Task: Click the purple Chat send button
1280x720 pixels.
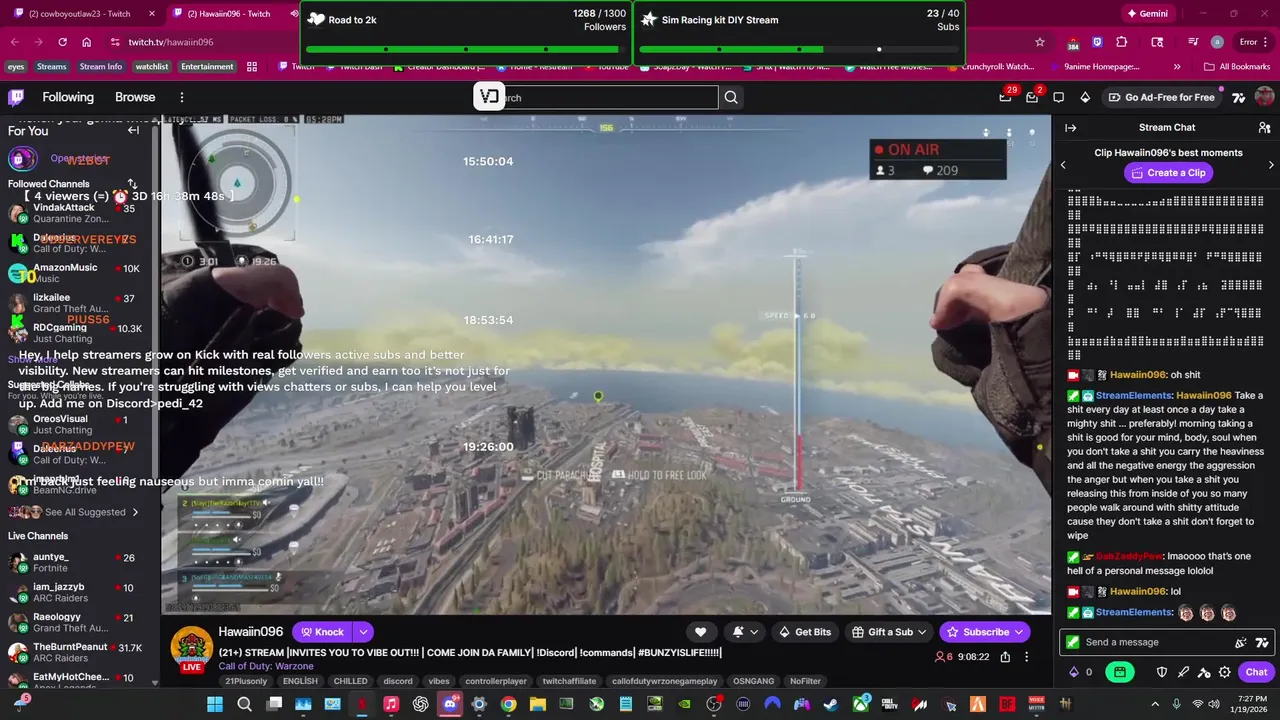Action: pyautogui.click(x=1256, y=672)
